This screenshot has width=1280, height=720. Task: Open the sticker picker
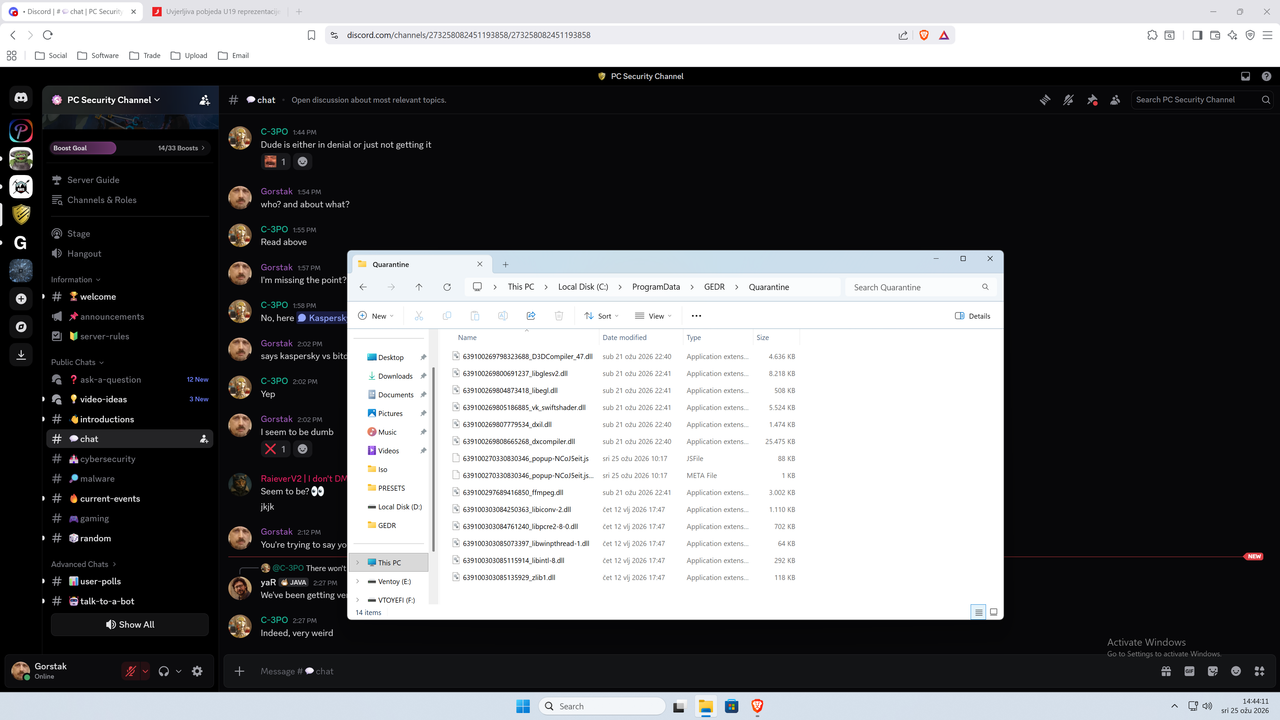point(1212,671)
